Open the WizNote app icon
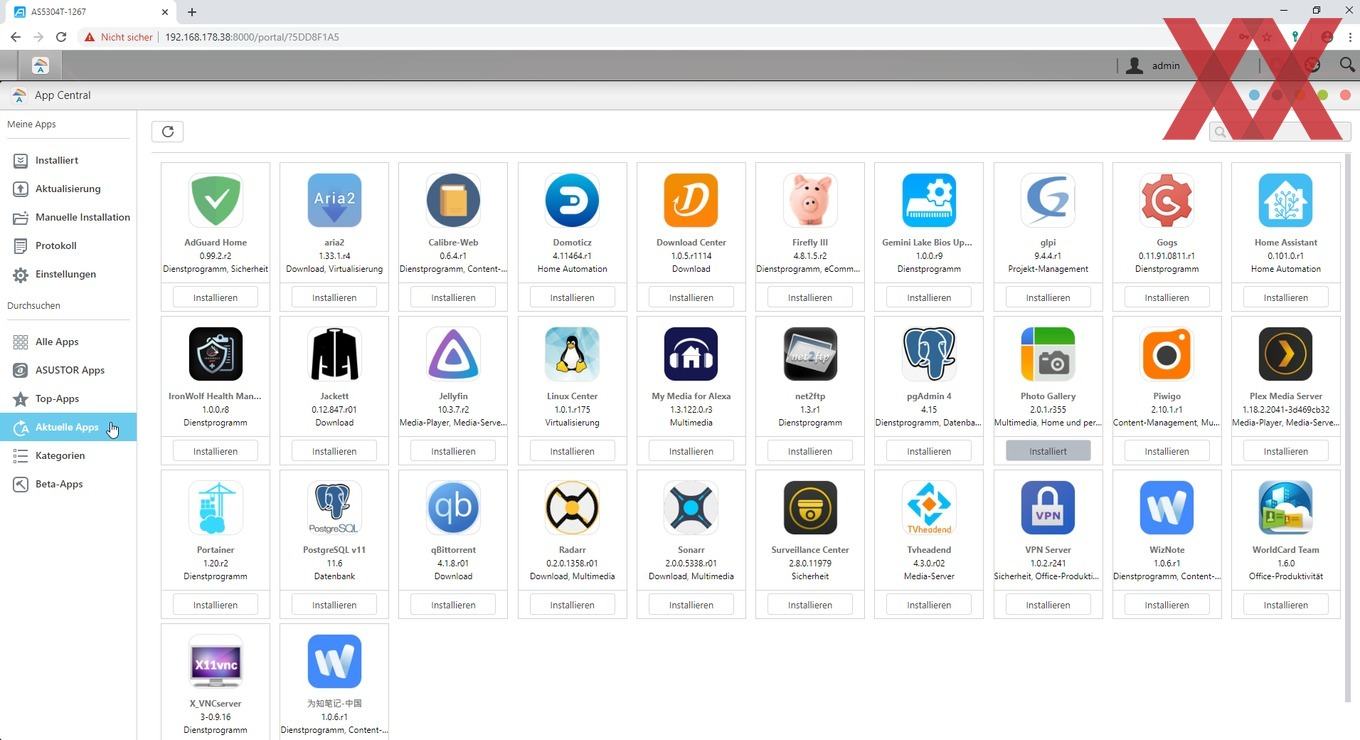1360x740 pixels. point(1167,508)
